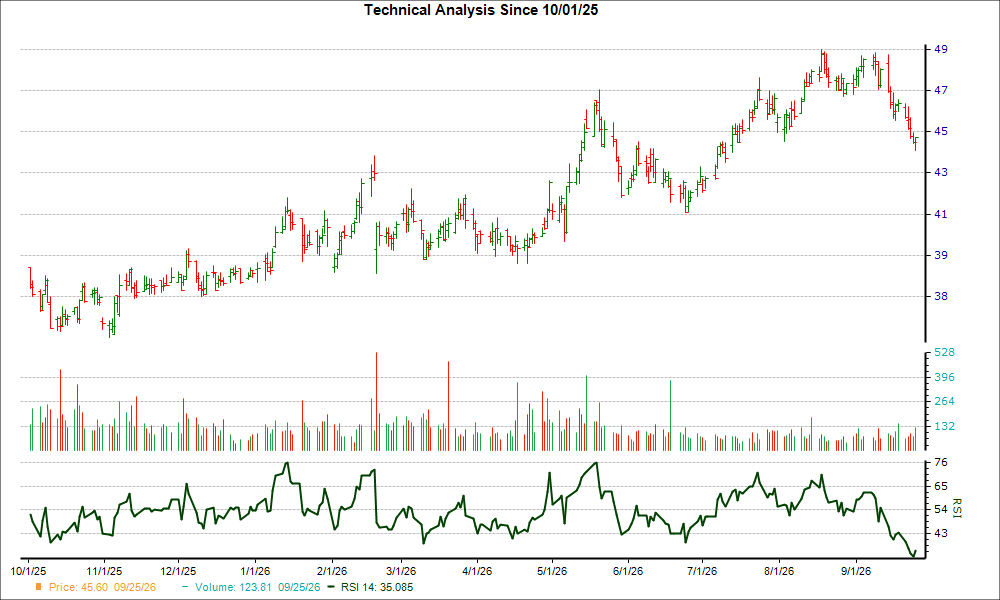This screenshot has height=600, width=1000.
Task: Click the green RSI legend line marker
Action: 330,587
